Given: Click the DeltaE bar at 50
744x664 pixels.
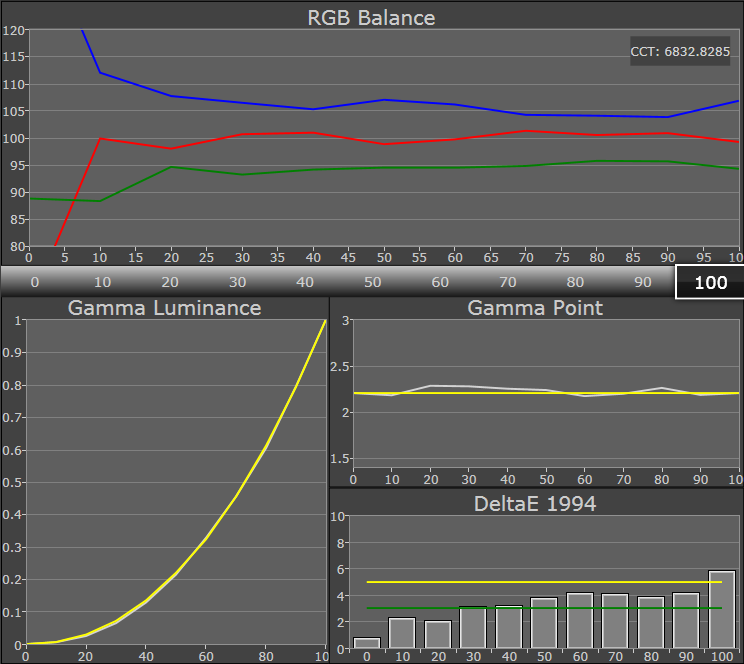Looking at the screenshot, I should pyautogui.click(x=544, y=623).
